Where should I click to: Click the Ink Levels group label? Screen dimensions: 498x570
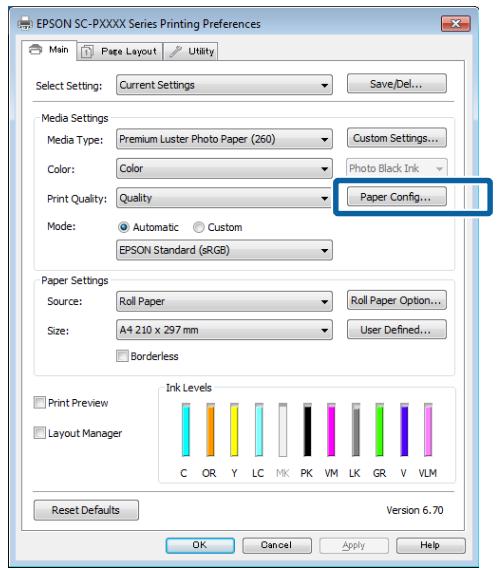point(189,388)
